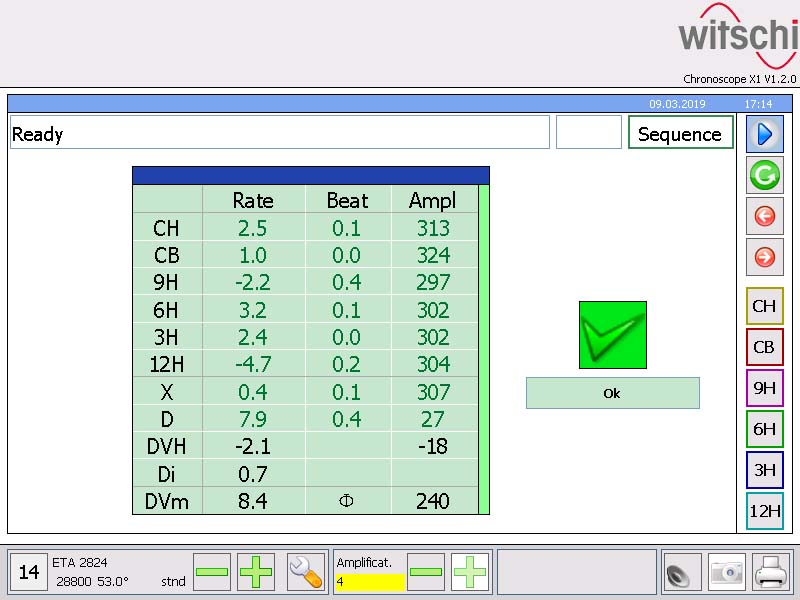Screen dimensions: 800x600
Task: Decrease movement parameter with minus button
Action: click(211, 572)
